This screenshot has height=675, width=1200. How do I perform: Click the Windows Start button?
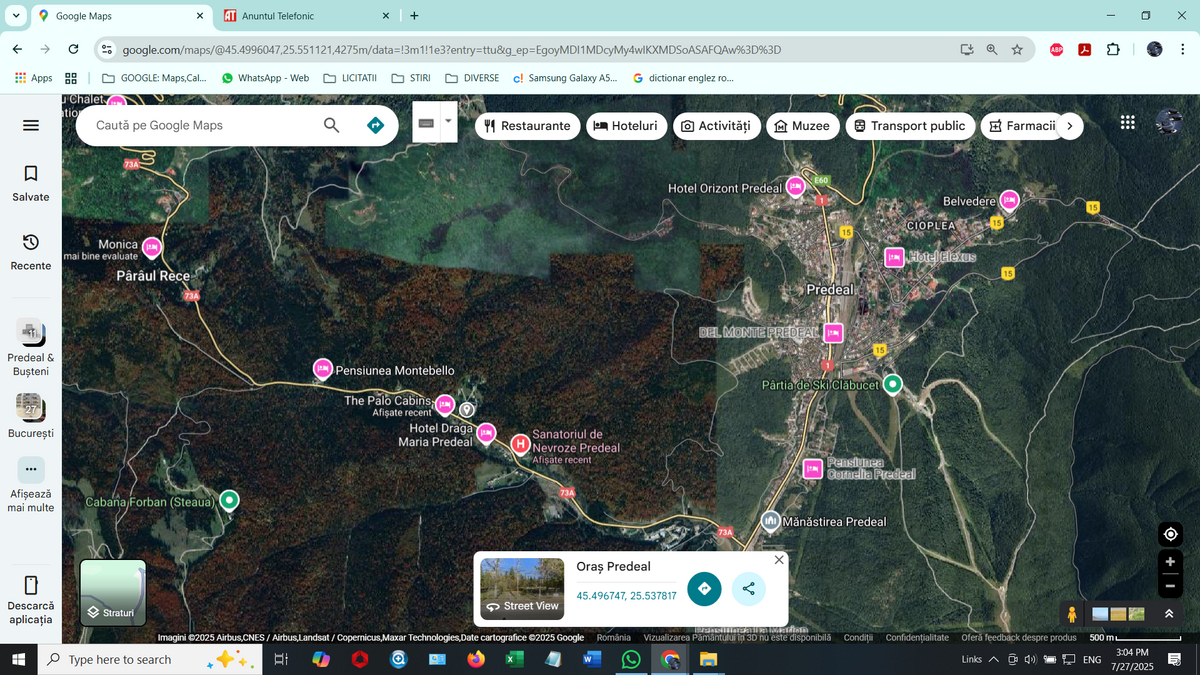pyautogui.click(x=18, y=659)
